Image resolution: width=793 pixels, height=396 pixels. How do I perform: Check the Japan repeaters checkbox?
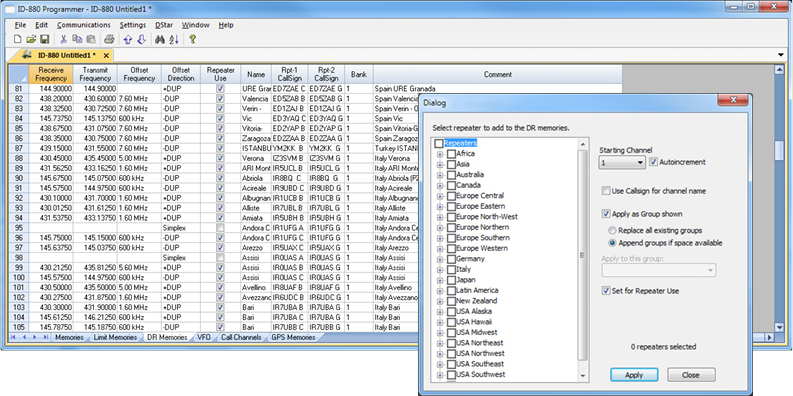coord(451,280)
